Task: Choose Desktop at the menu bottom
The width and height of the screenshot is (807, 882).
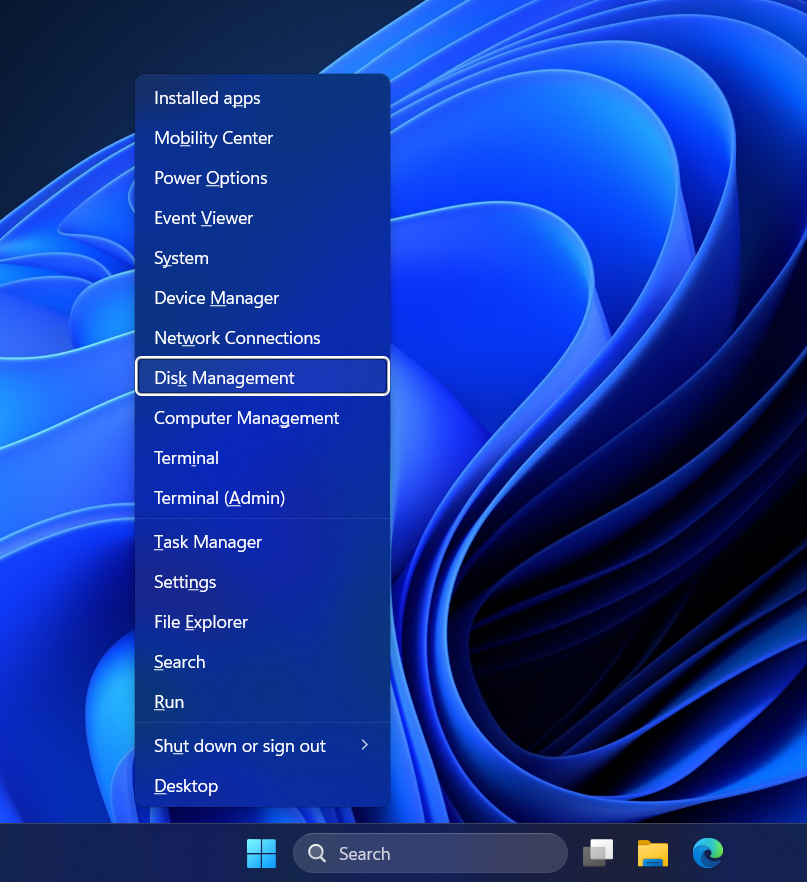Action: (262, 785)
